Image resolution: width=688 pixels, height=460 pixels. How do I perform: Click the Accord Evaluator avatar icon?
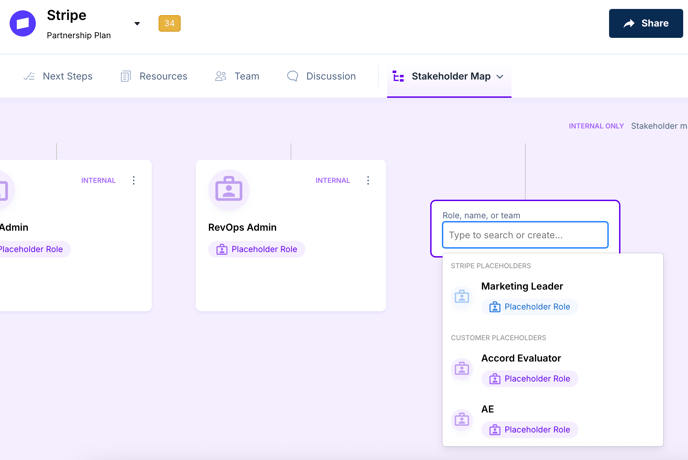point(462,368)
